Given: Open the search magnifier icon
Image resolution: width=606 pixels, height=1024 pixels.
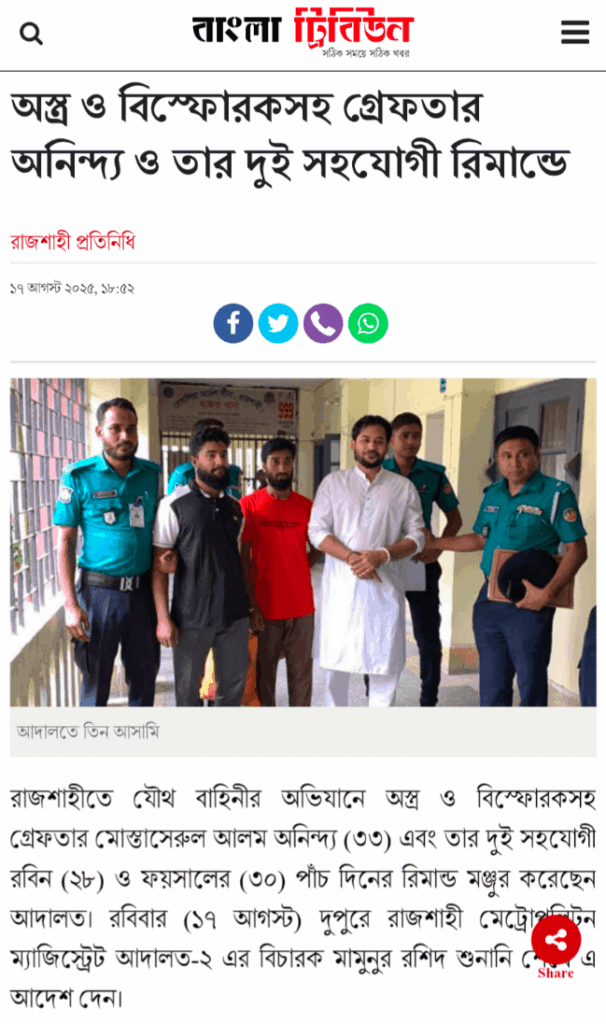Looking at the screenshot, I should (x=31, y=33).
